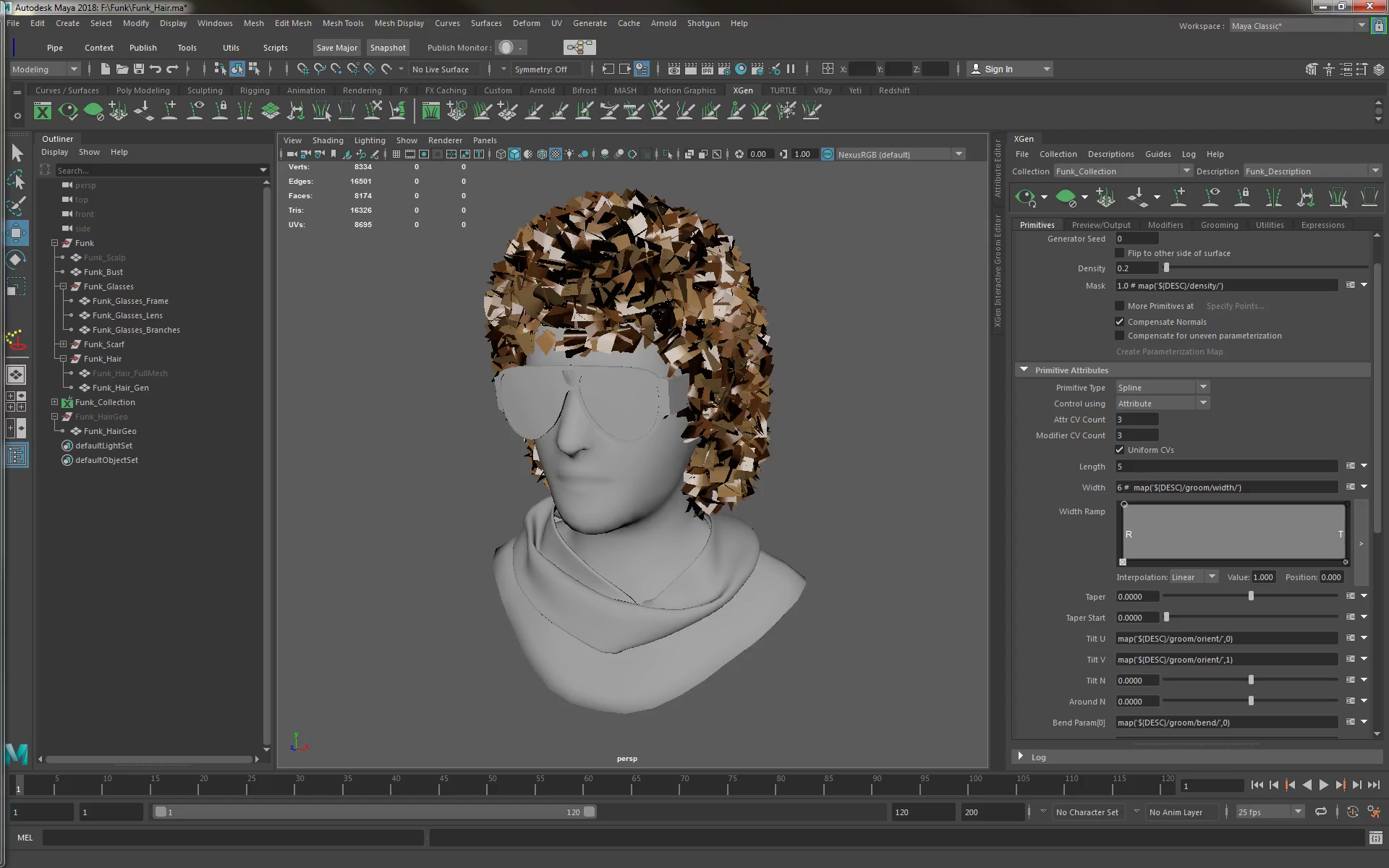Toggle the Publish Monitor switch

(x=511, y=48)
